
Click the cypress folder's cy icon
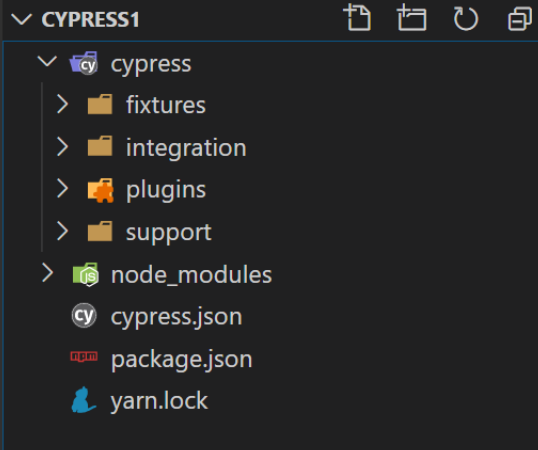[84, 63]
